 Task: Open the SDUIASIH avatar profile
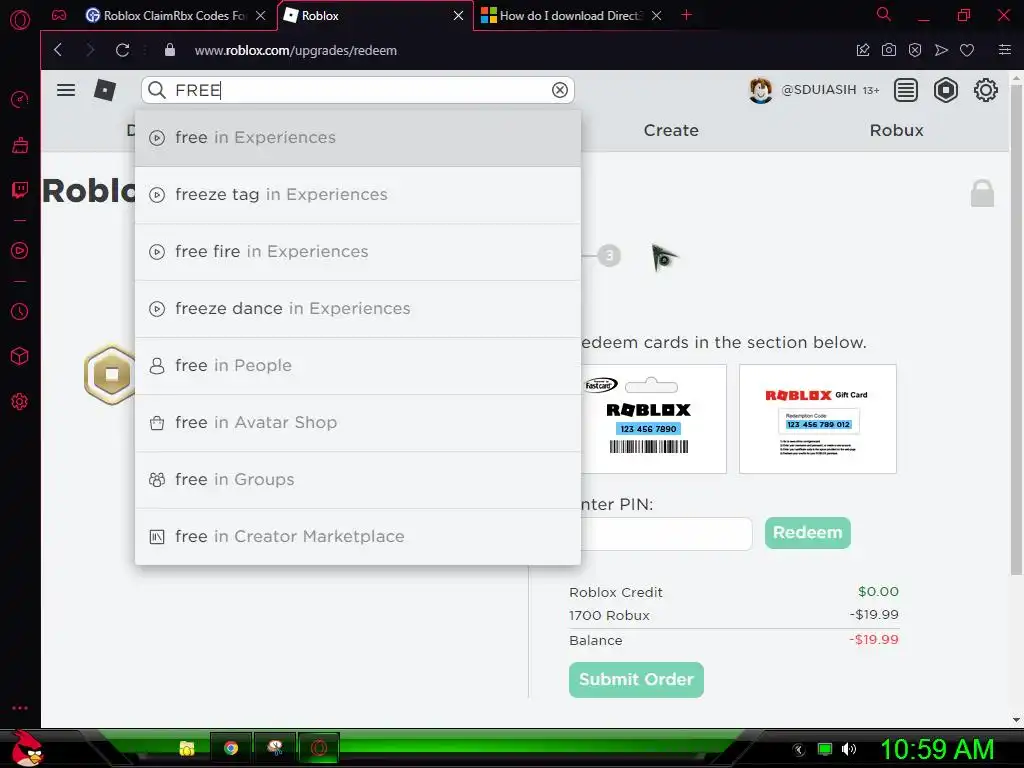[760, 90]
